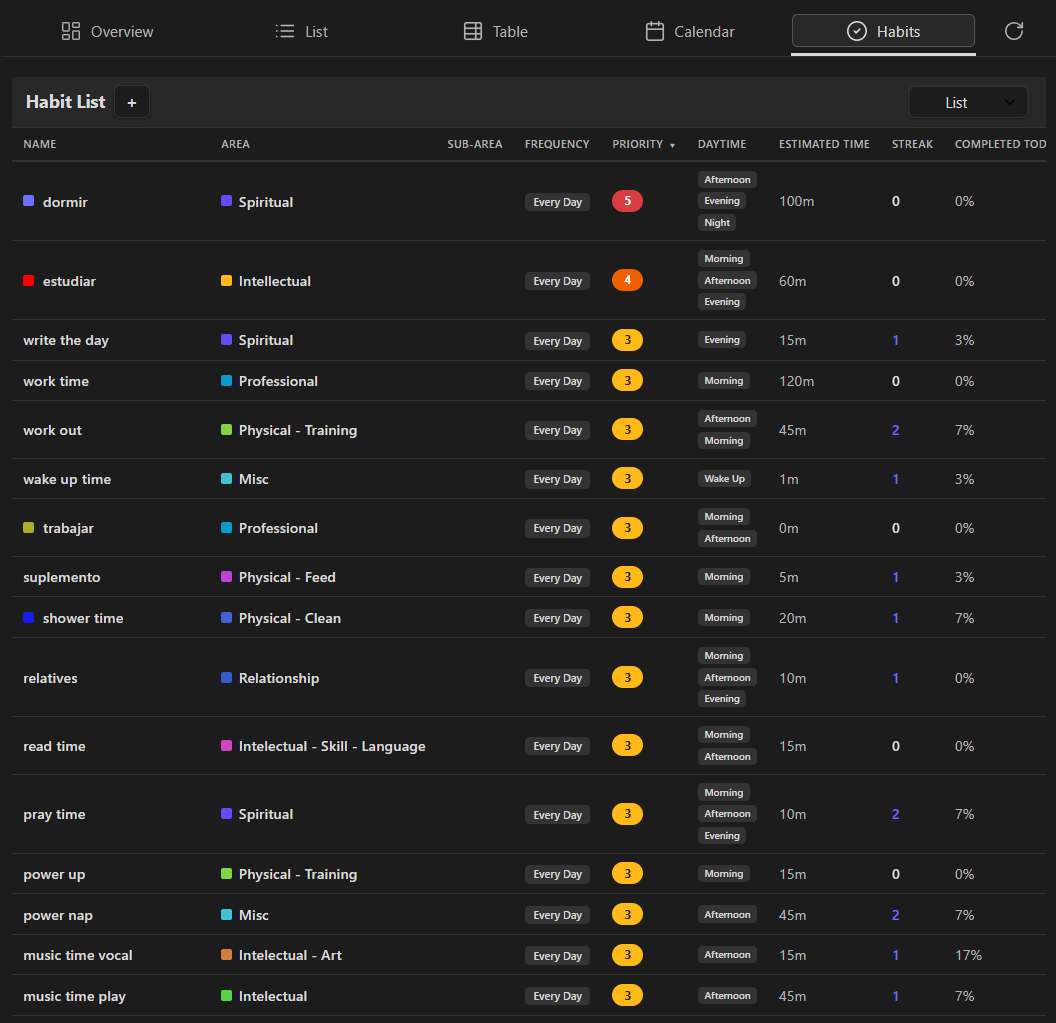This screenshot has width=1056, height=1023.
Task: Click the SUB-AREA column header
Action: (475, 144)
